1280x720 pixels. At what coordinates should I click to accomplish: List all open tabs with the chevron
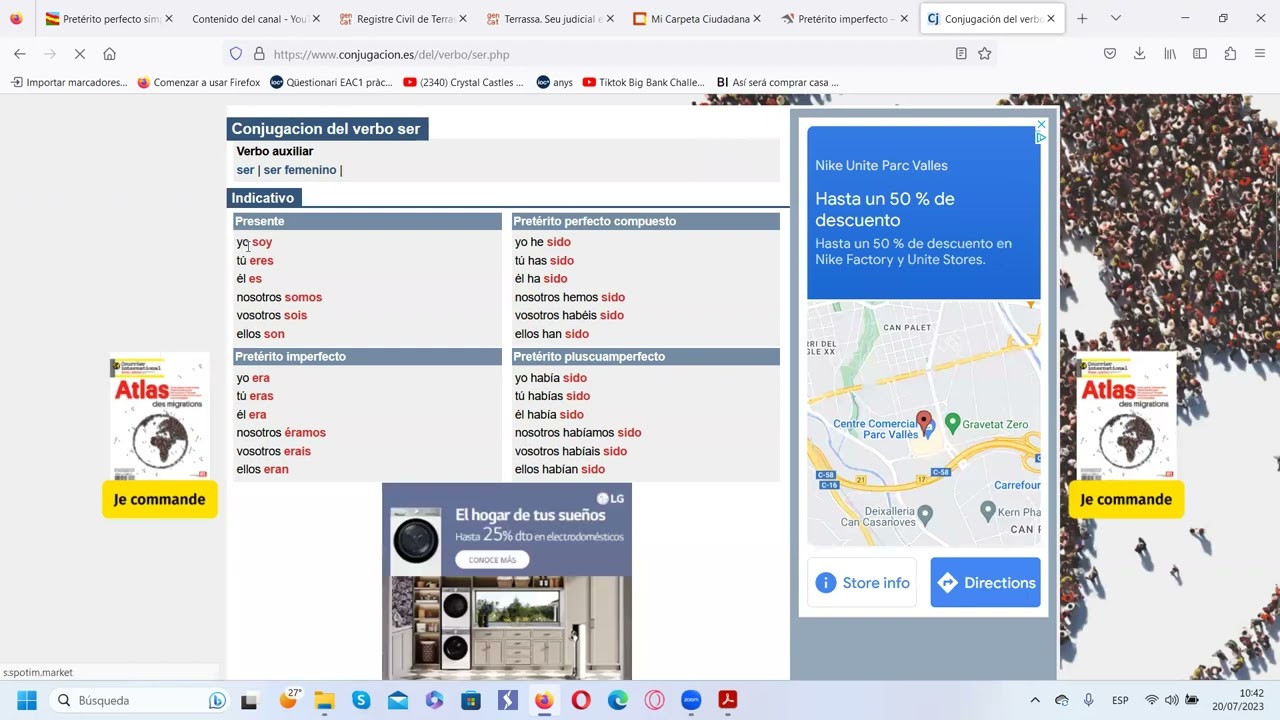[x=1116, y=18]
